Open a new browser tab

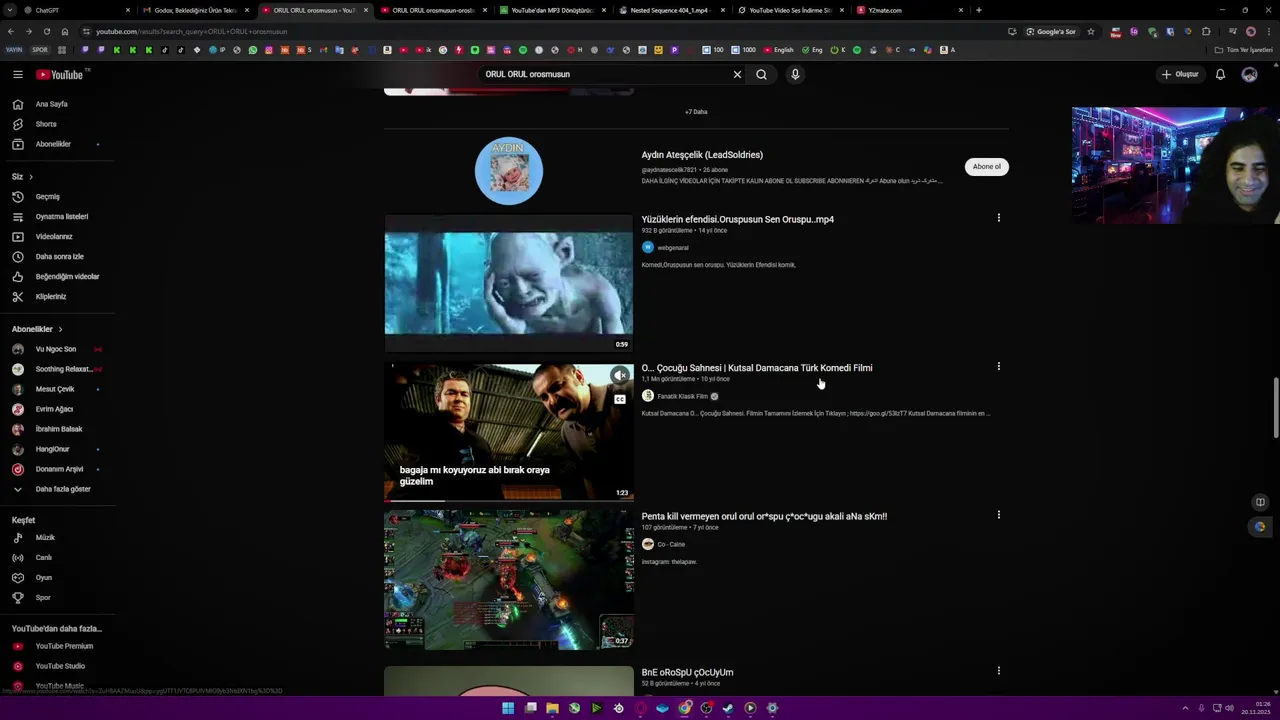point(978,10)
